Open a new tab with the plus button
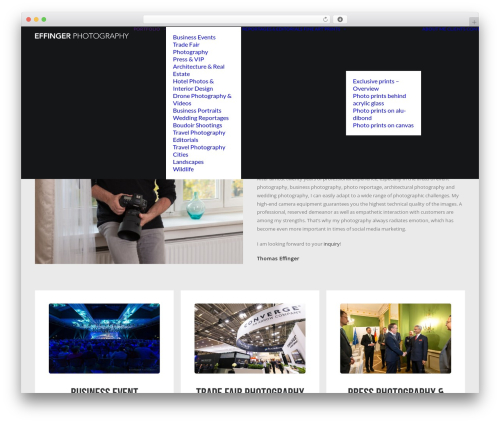The width and height of the screenshot is (500, 423). point(474,22)
